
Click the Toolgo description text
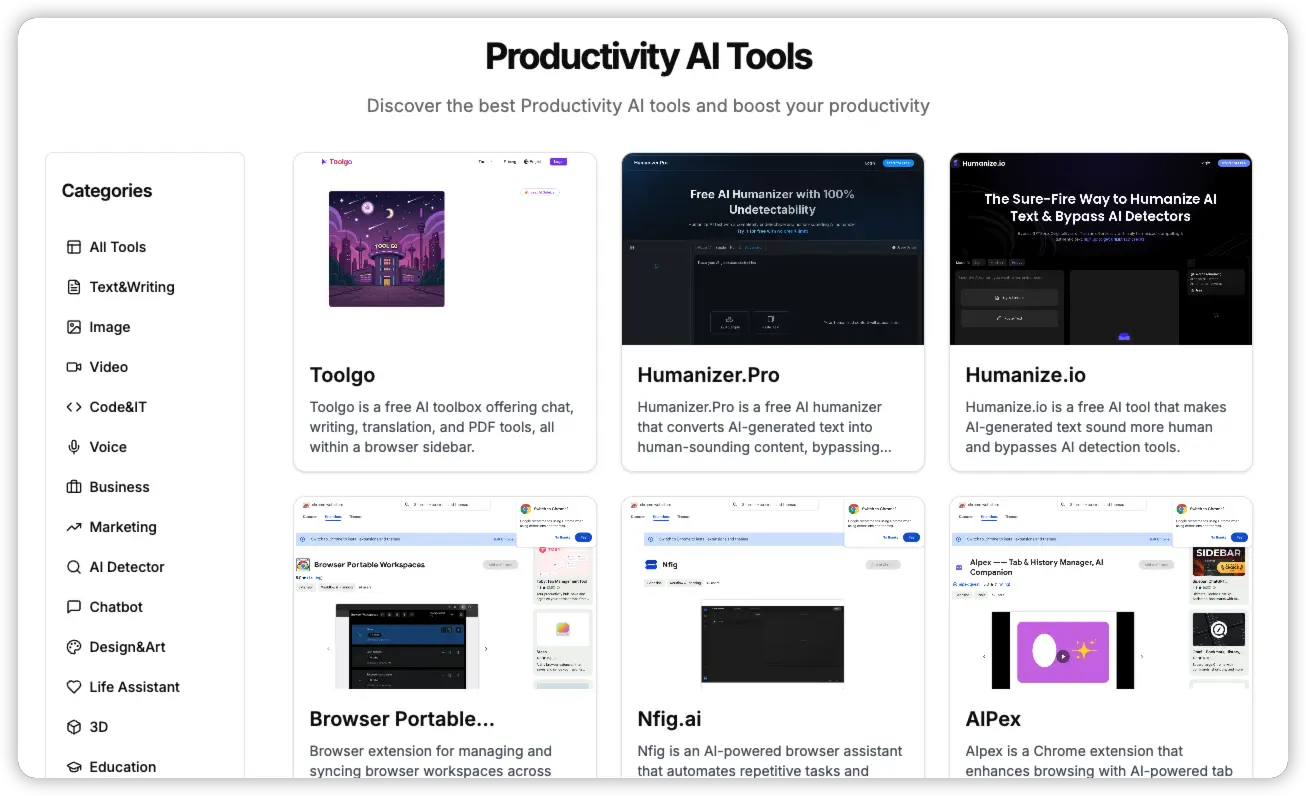click(x=441, y=427)
